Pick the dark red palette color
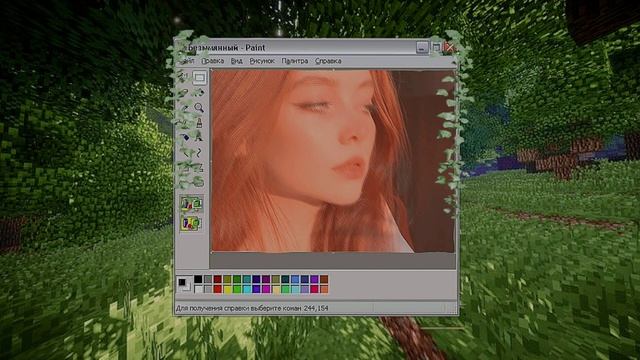This screenshot has width=640, height=360. [218, 279]
